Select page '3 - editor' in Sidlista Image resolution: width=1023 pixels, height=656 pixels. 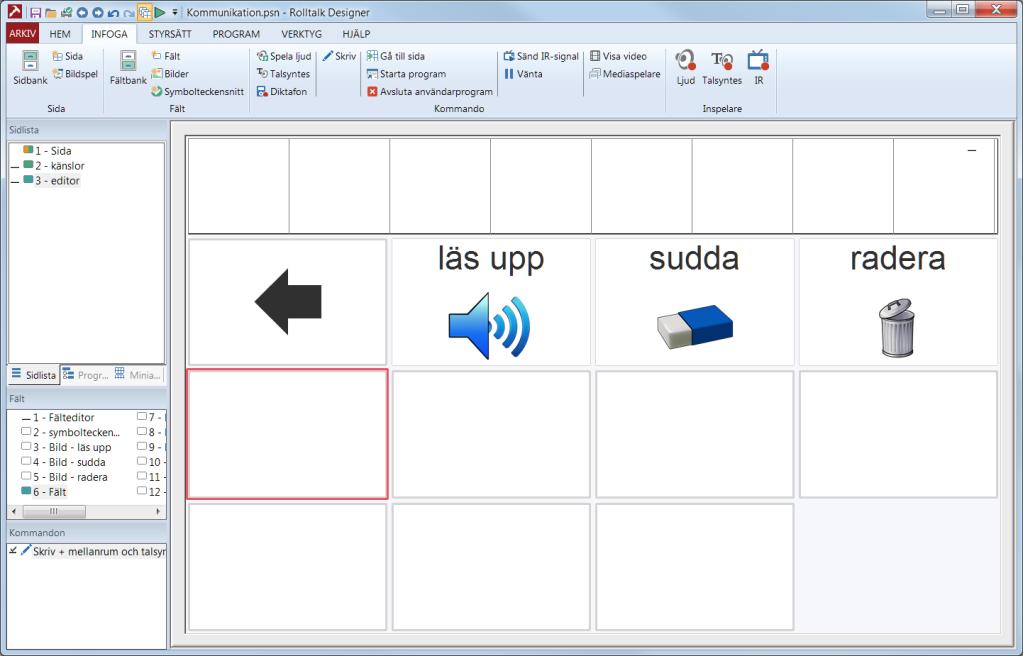[52, 181]
